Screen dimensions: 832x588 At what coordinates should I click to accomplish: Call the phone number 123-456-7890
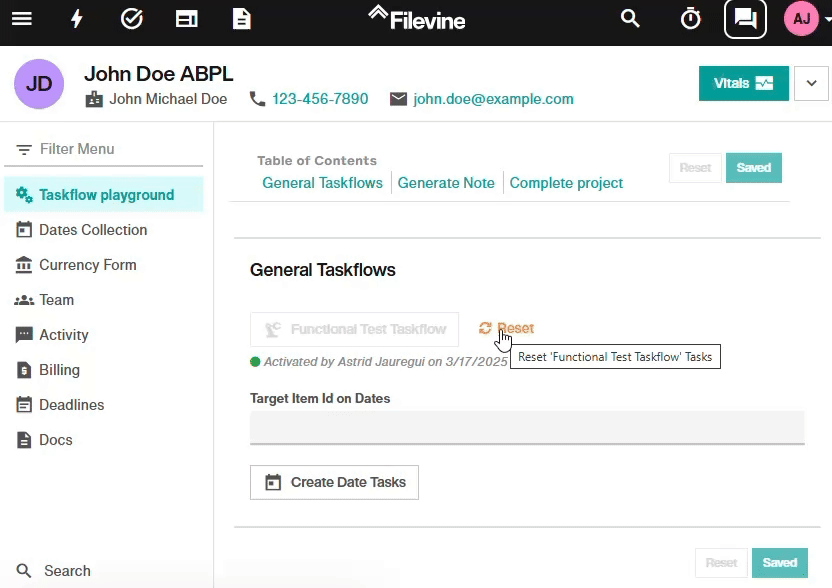pos(320,99)
